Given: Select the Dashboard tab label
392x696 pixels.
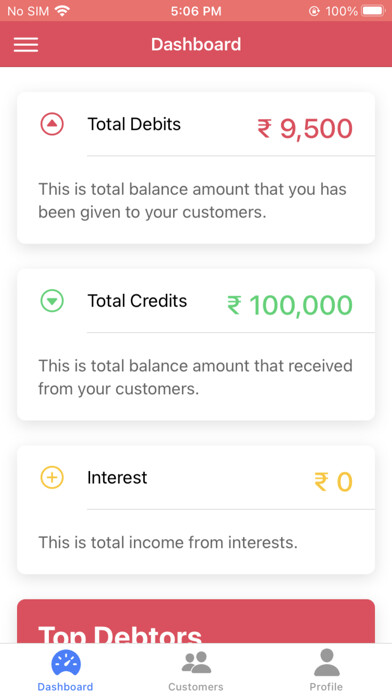Looking at the screenshot, I should (65, 687).
